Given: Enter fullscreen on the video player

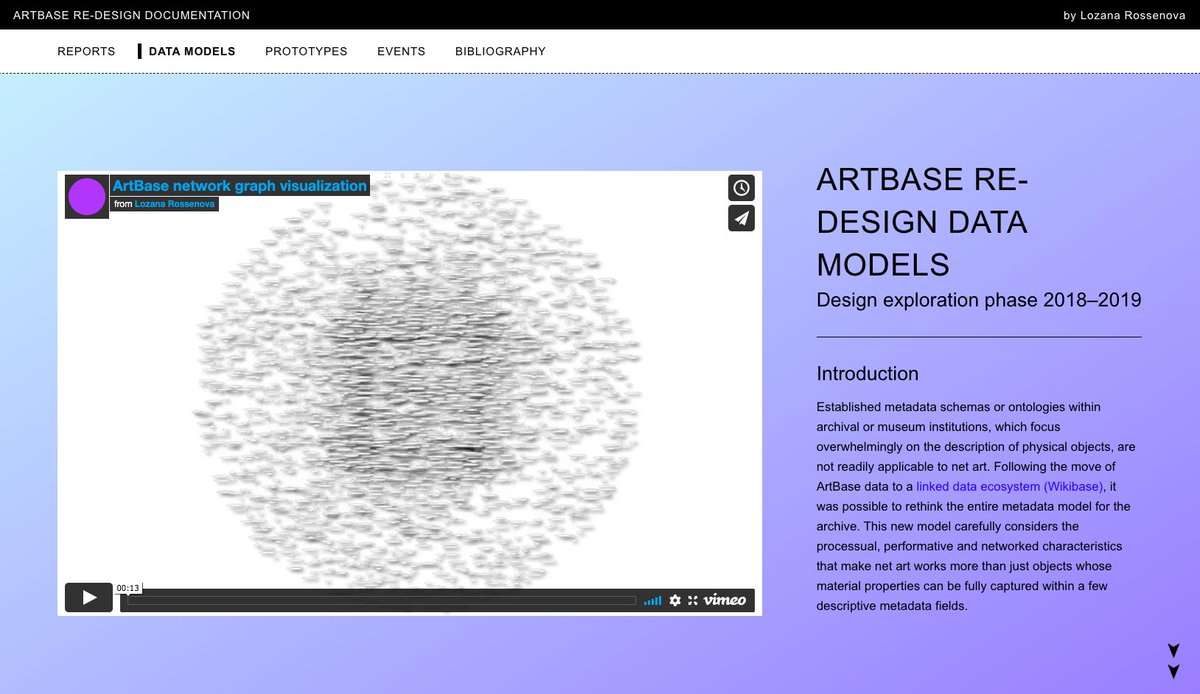Looking at the screenshot, I should [693, 600].
